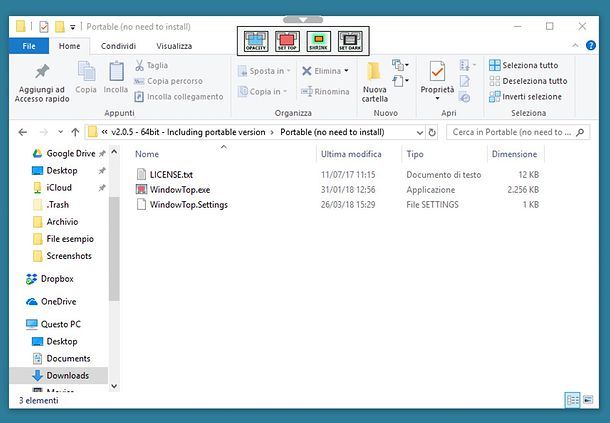Click the WindowTop Shrink button
Screen dimensions: 610x423
click(319, 41)
